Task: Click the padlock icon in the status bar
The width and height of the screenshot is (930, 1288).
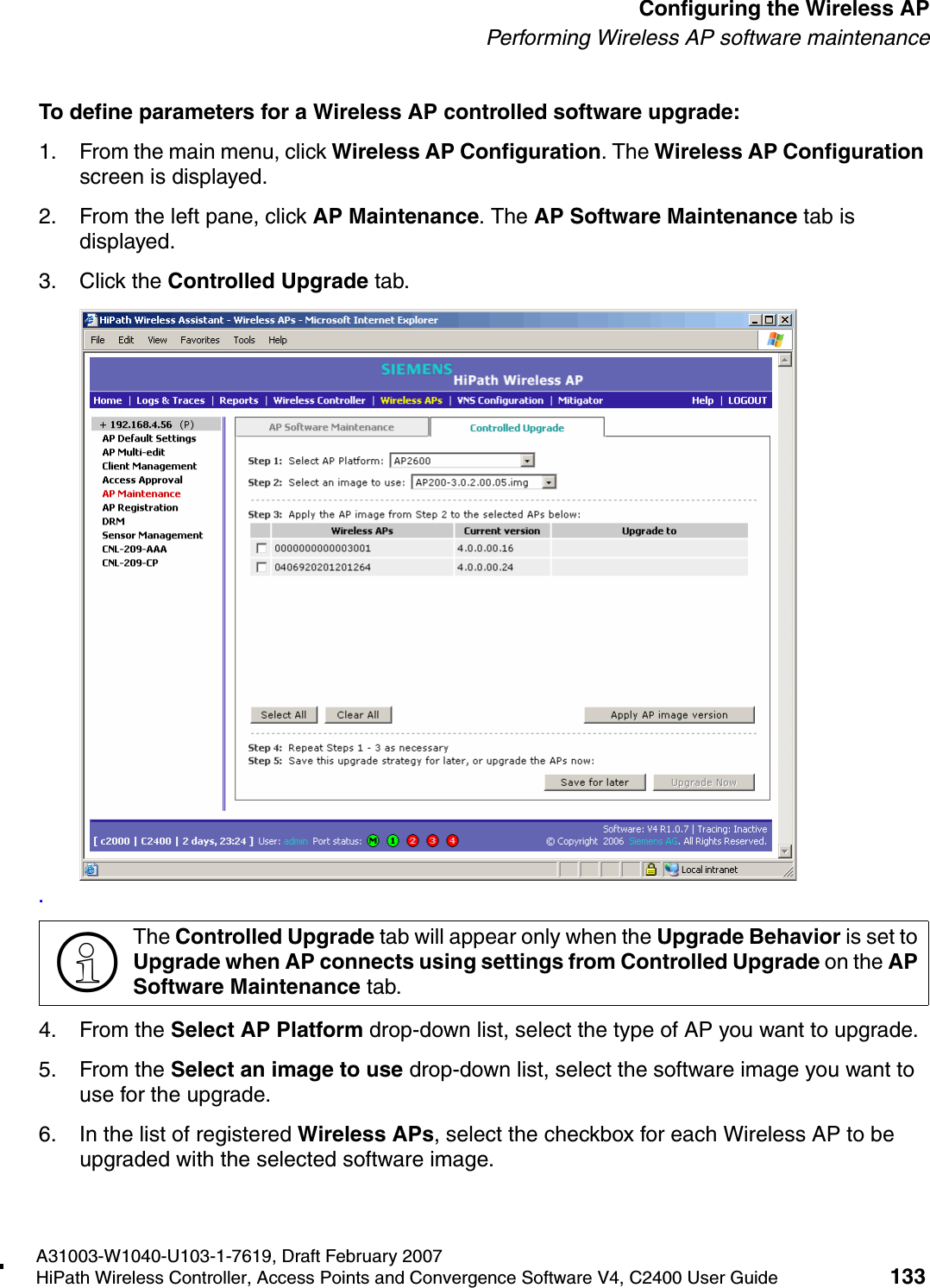Action: coord(650,870)
